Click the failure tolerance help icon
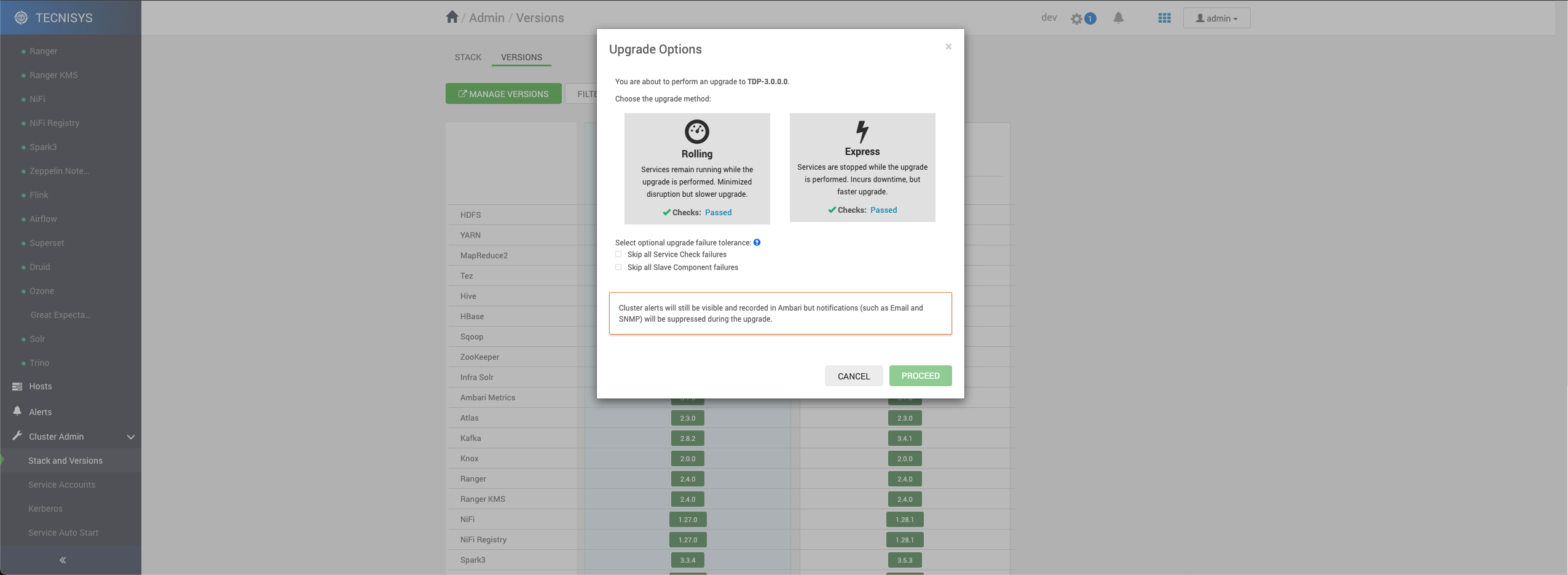1568x575 pixels. pyautogui.click(x=757, y=242)
